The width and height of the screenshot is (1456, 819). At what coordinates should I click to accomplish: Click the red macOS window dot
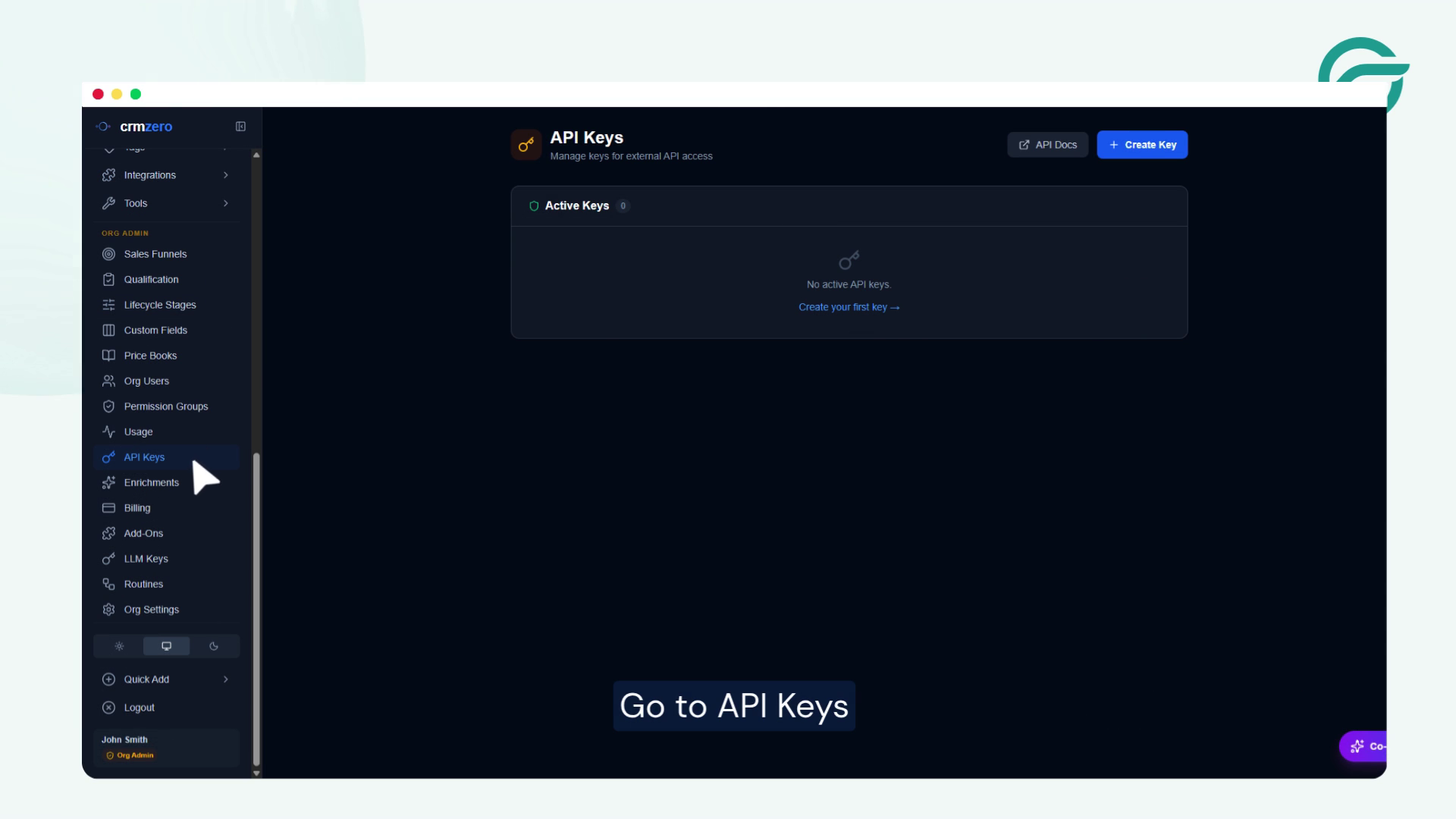pyautogui.click(x=98, y=94)
